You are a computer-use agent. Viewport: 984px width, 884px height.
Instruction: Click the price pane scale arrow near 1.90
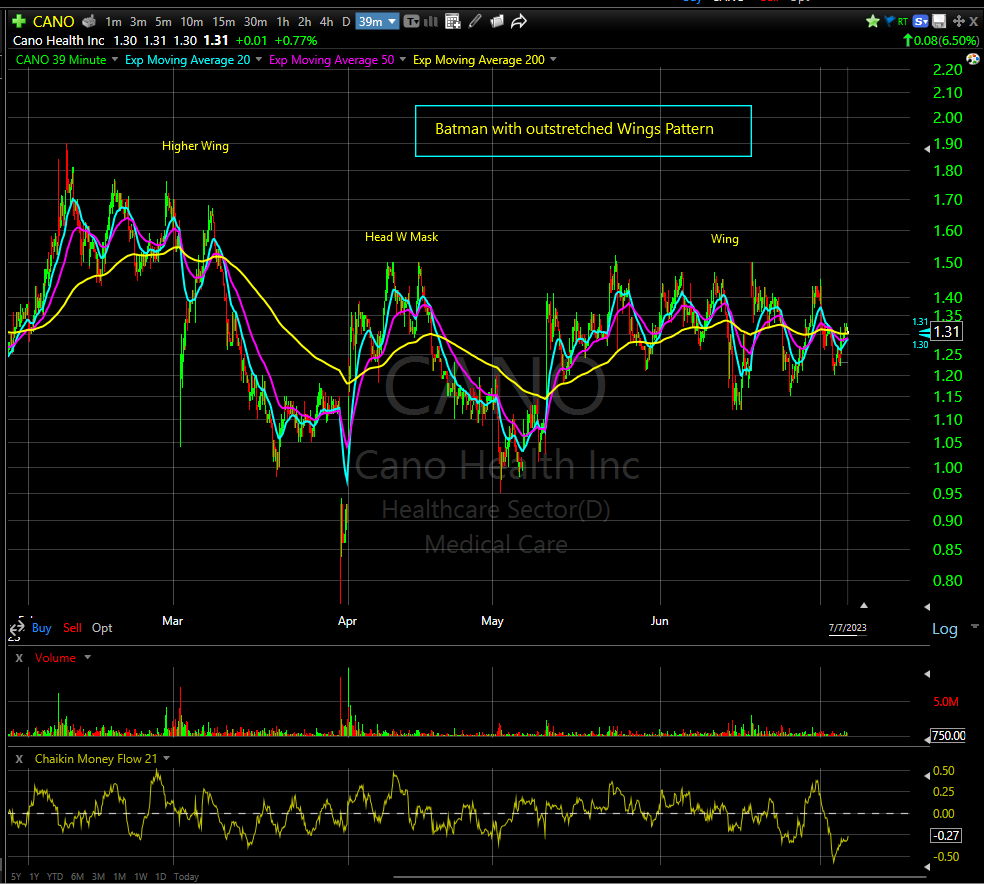pos(928,149)
